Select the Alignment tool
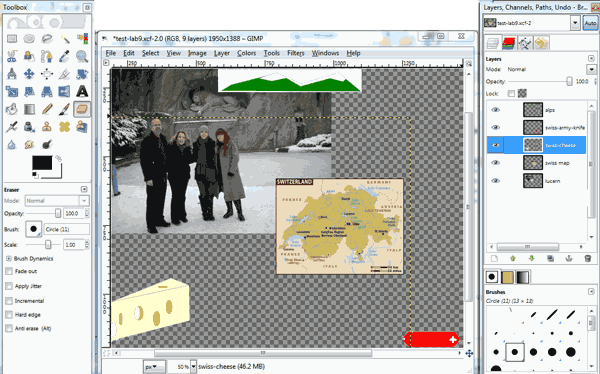Viewport: 600px width, 374px height. 47,73
